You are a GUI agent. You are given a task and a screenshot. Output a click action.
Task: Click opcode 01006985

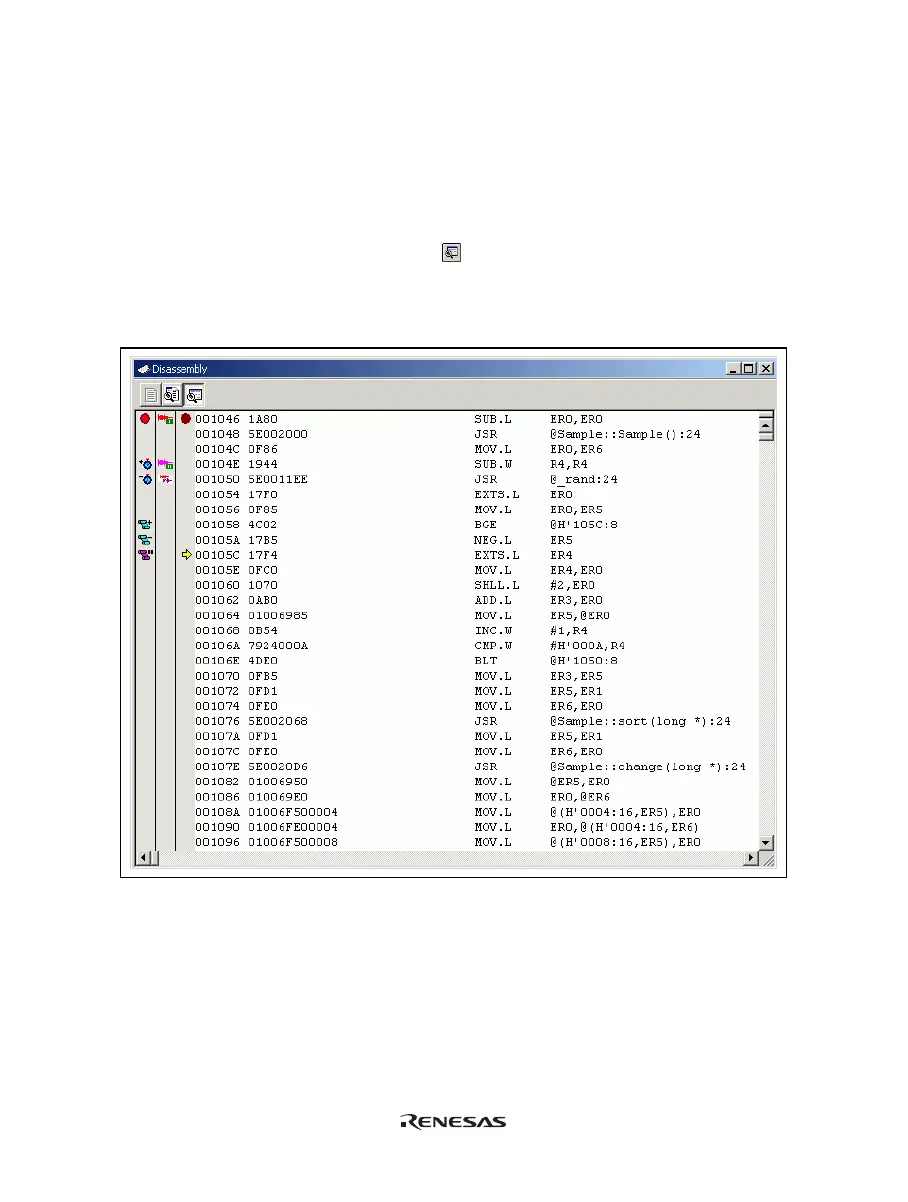pyautogui.click(x=278, y=615)
